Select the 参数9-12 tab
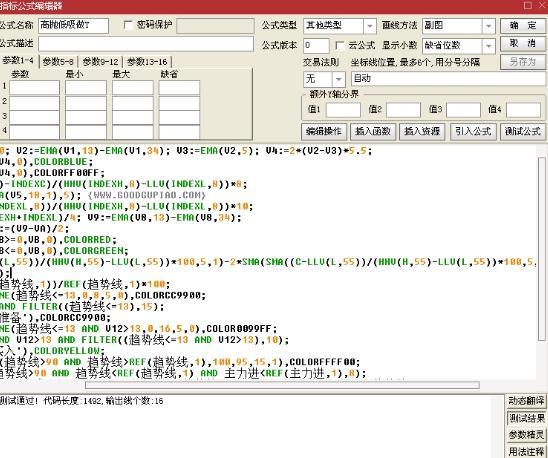The height and width of the screenshot is (458, 548). coord(101,62)
